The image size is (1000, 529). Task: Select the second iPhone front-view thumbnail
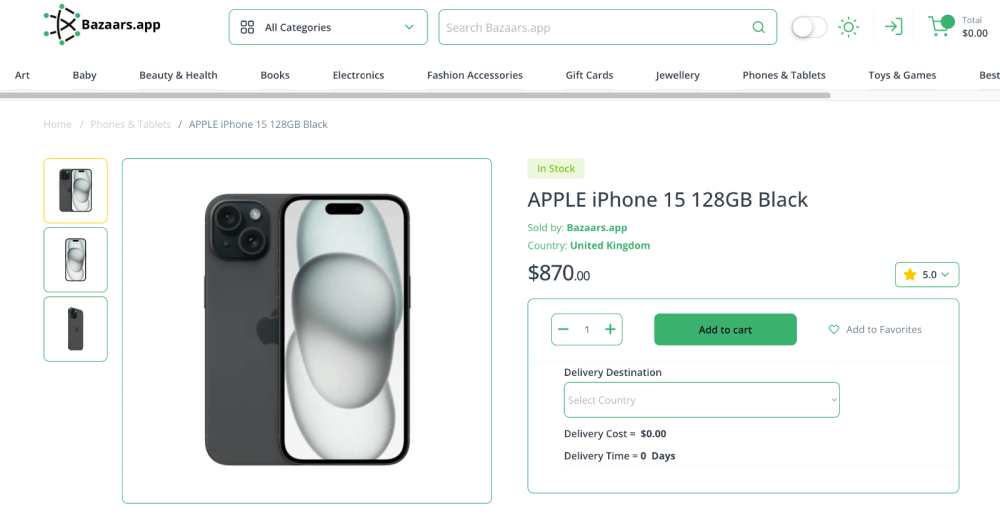(75, 260)
